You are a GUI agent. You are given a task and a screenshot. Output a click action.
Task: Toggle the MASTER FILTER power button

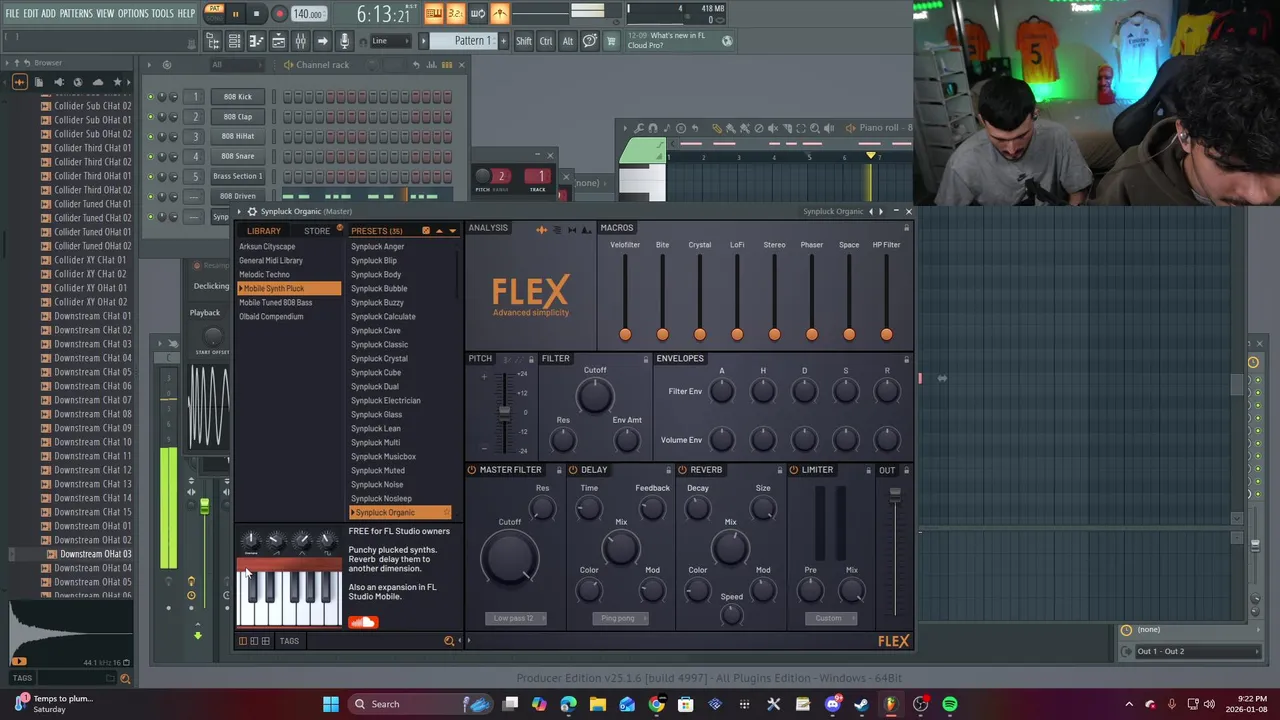click(x=472, y=470)
